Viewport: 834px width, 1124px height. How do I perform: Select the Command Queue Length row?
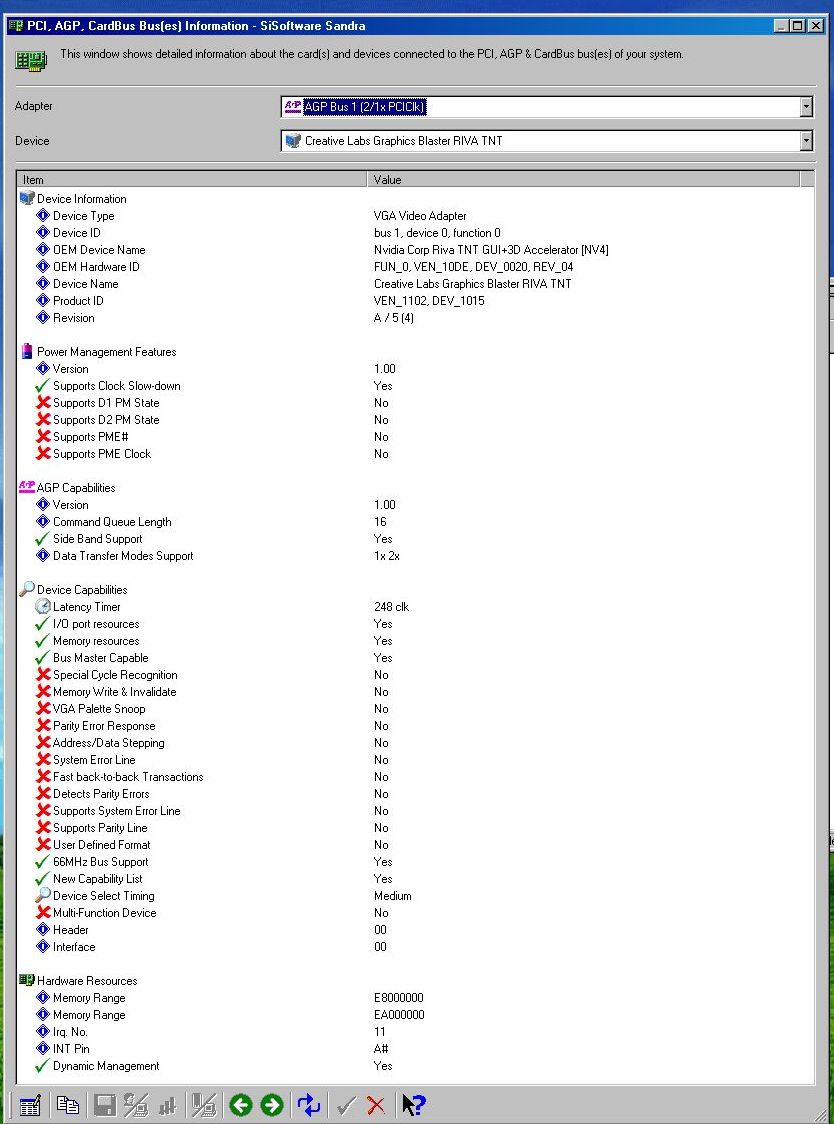point(416,521)
